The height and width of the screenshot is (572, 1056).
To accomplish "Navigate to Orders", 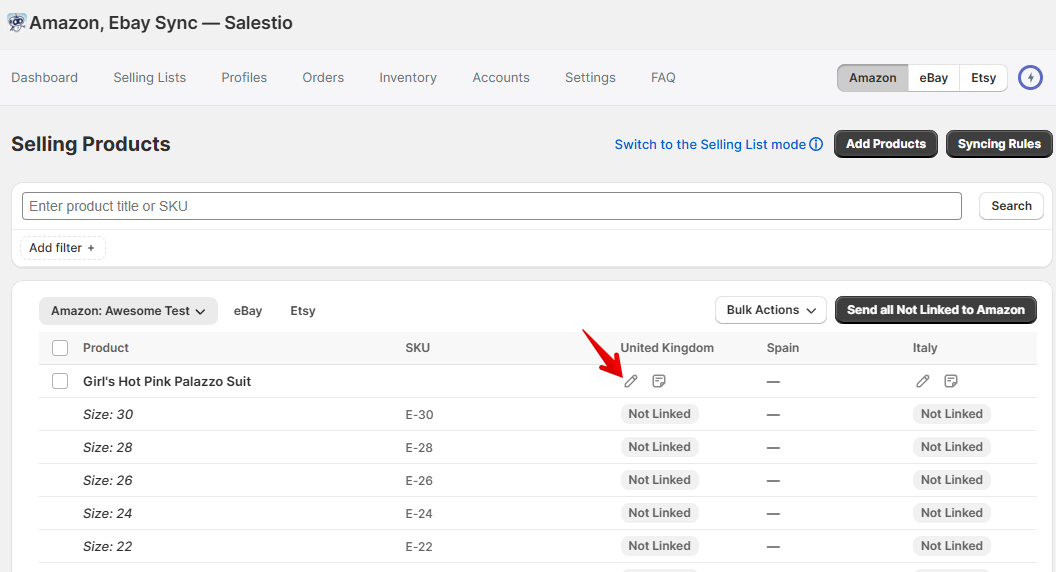I will [323, 77].
